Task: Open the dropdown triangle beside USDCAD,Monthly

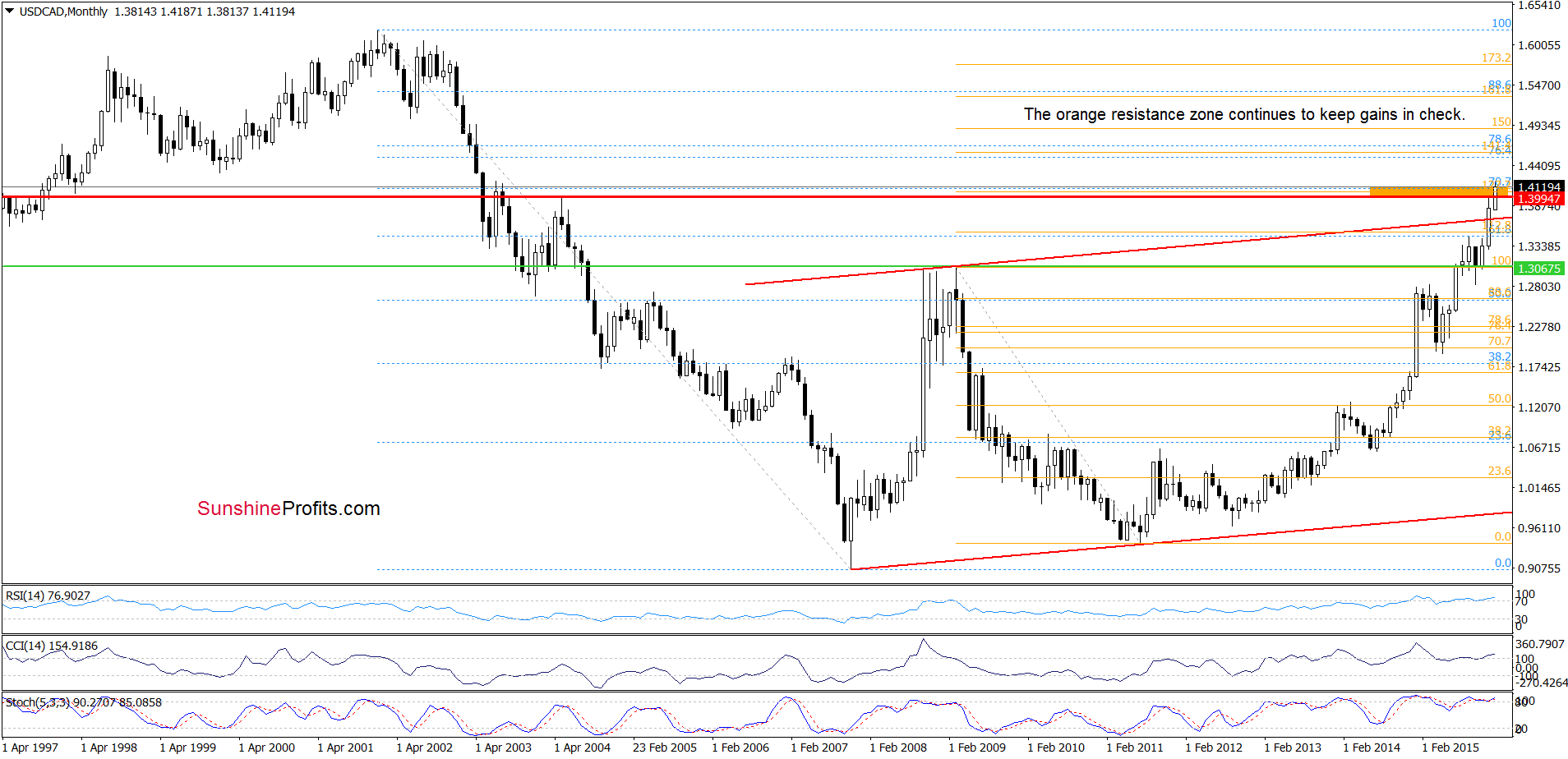Action: coord(10,11)
